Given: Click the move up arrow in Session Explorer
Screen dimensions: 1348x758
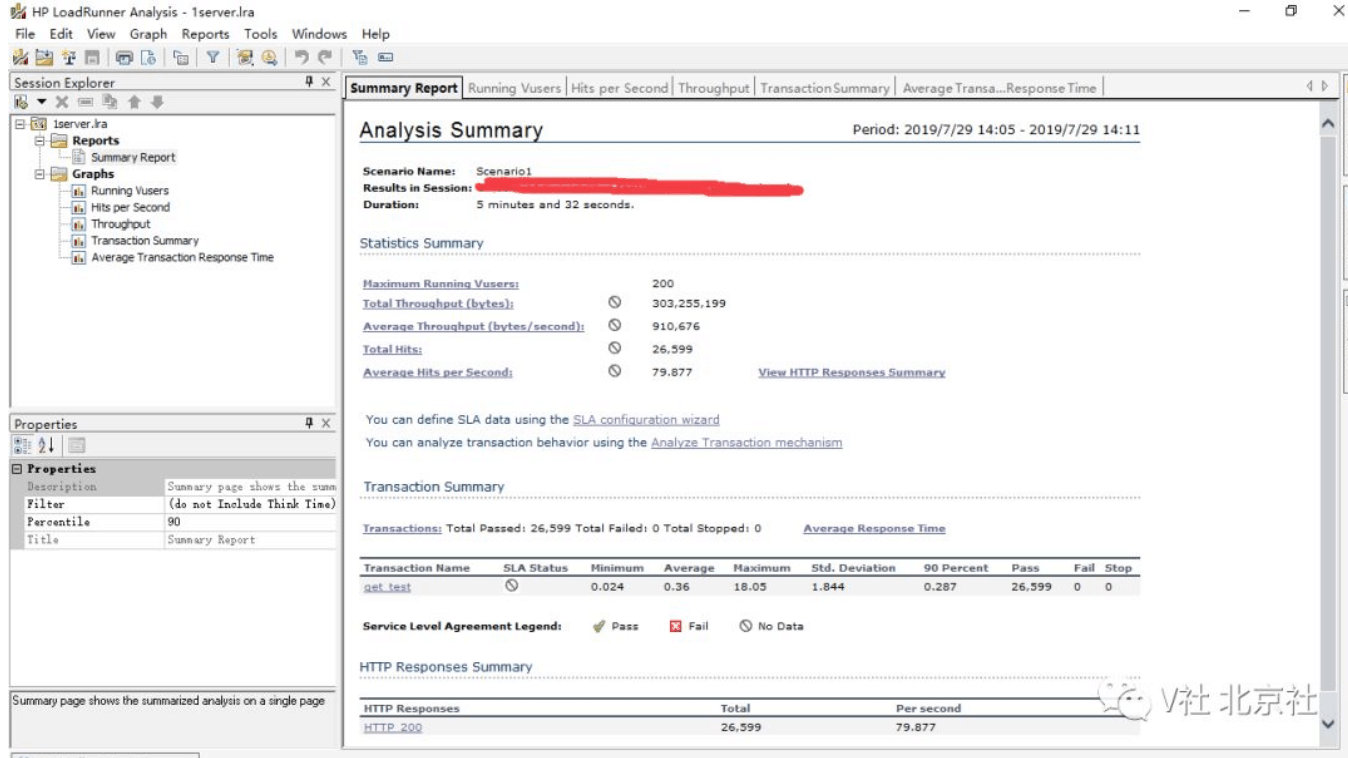Looking at the screenshot, I should click(134, 102).
